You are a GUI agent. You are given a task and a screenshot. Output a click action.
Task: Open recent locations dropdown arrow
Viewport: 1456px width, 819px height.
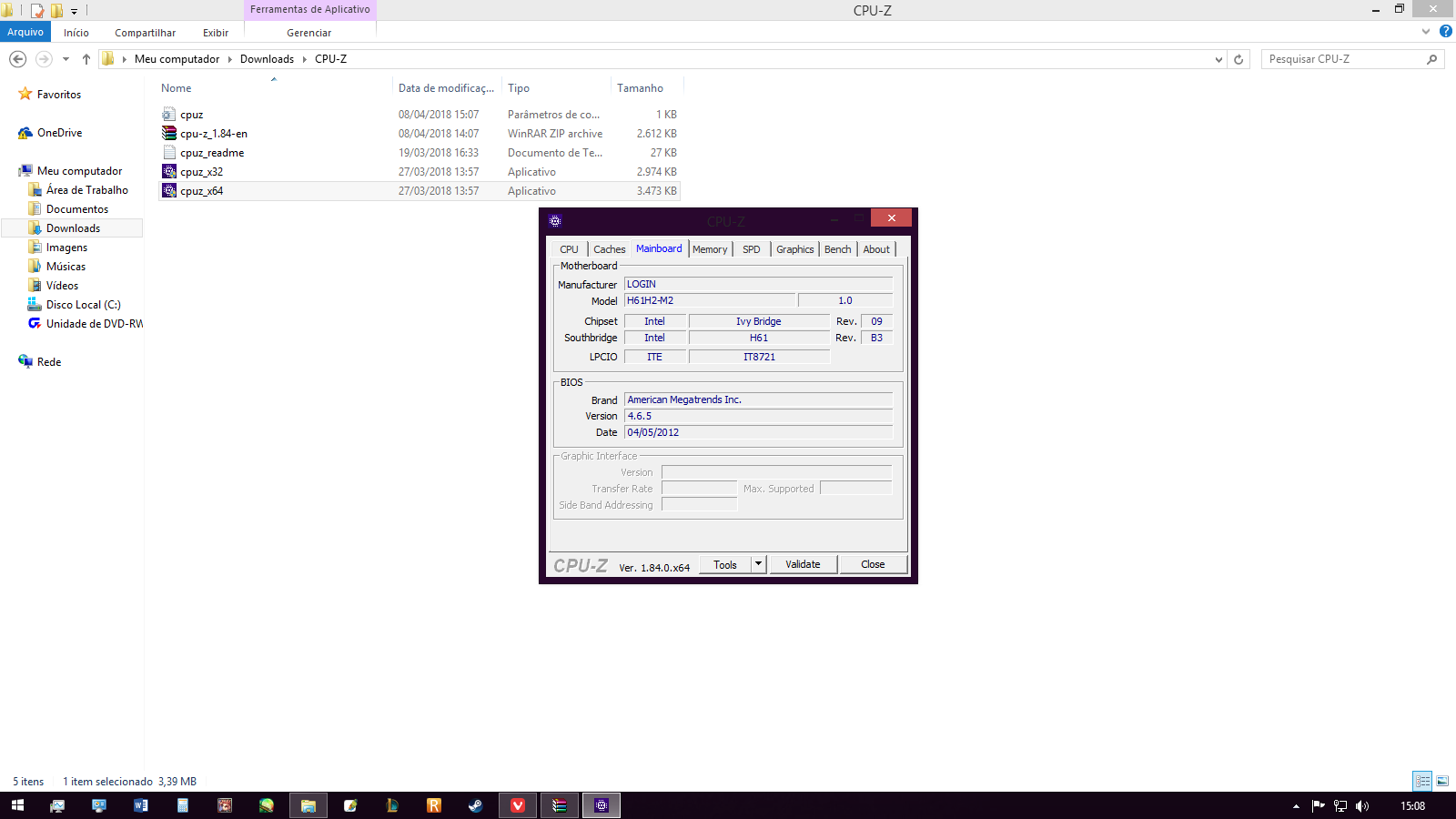coord(66,59)
